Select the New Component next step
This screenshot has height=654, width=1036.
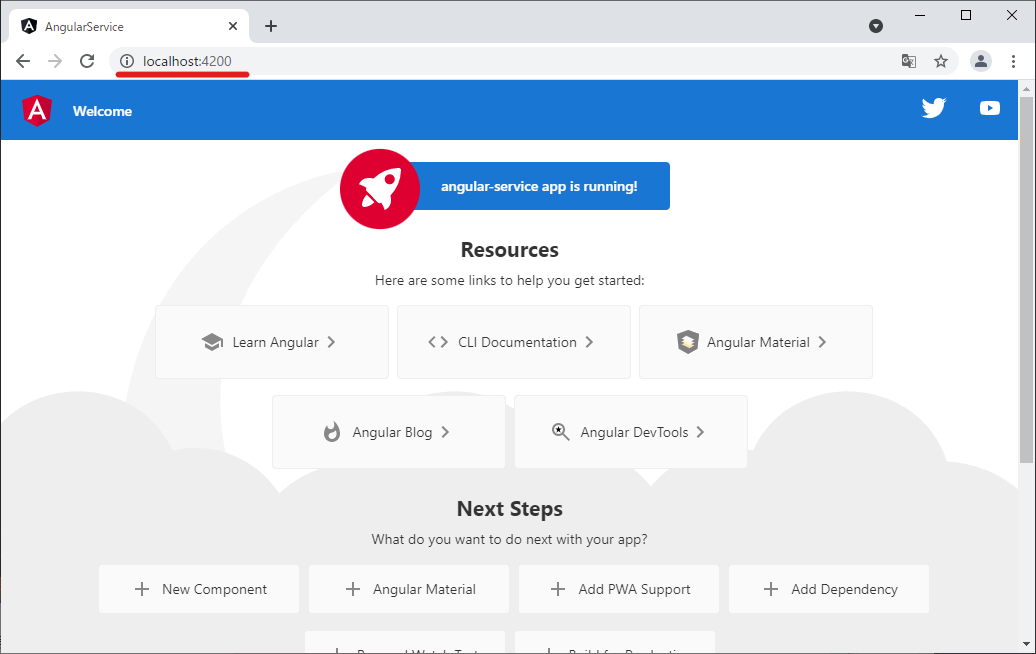pyautogui.click(x=199, y=589)
